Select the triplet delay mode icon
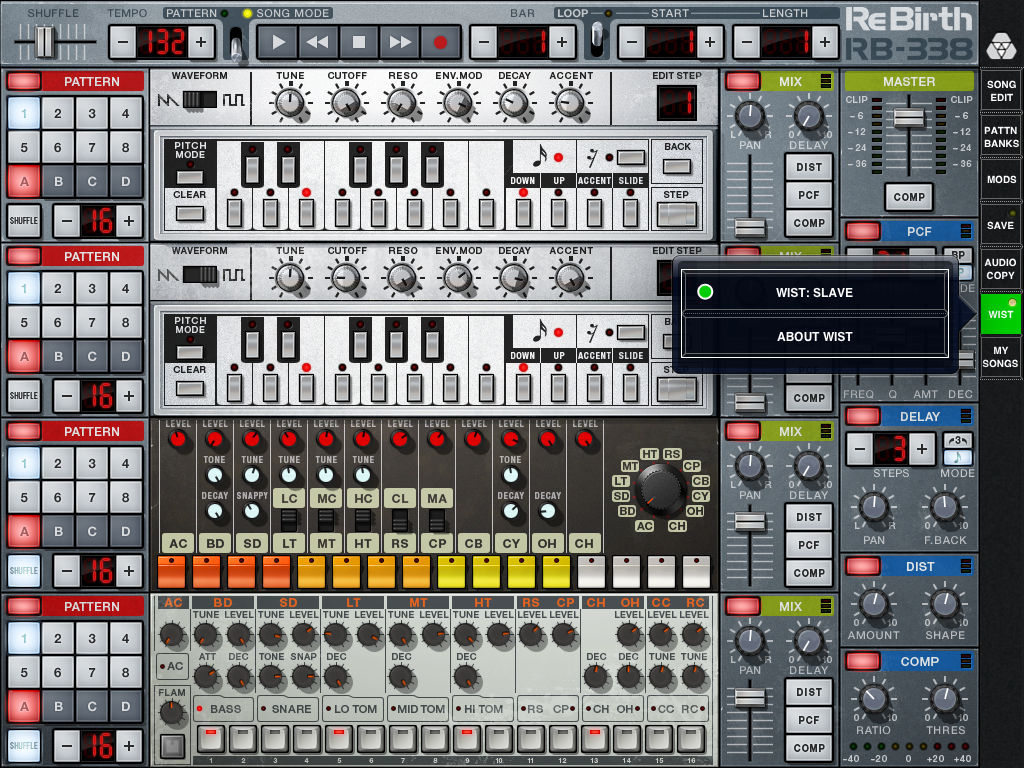1024x768 pixels. tap(957, 440)
